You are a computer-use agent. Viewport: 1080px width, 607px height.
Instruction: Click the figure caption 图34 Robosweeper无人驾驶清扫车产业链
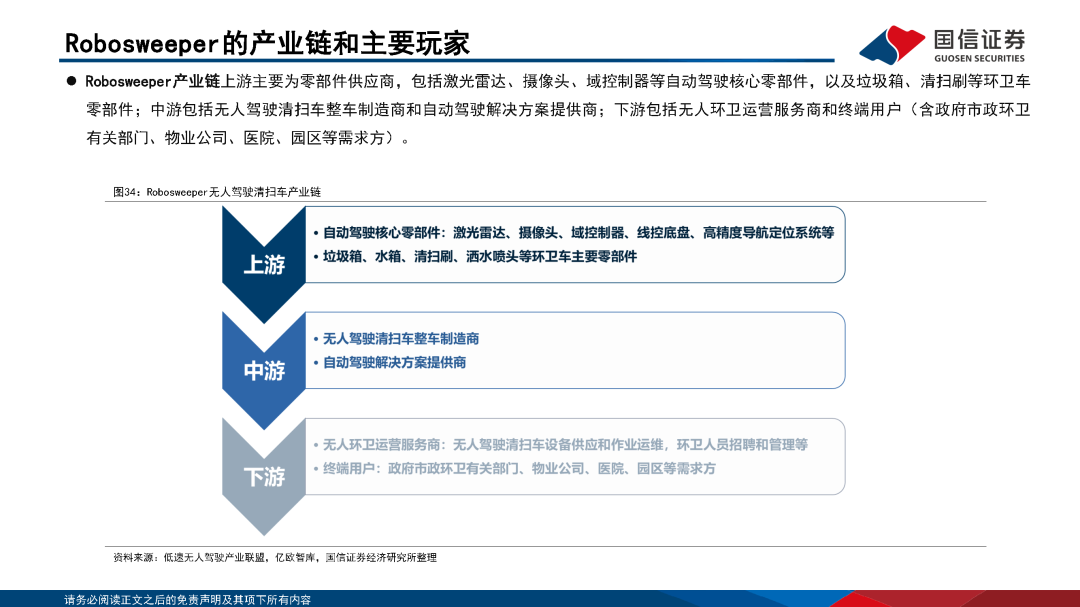tap(217, 192)
